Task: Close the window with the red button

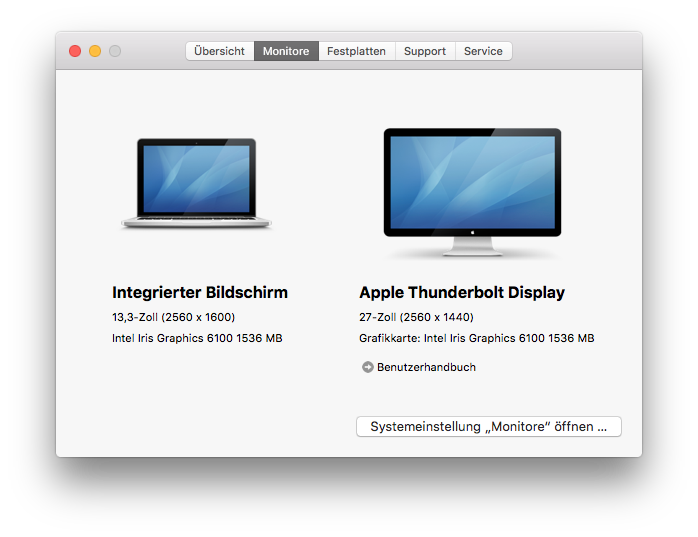Action: pyautogui.click(x=75, y=51)
